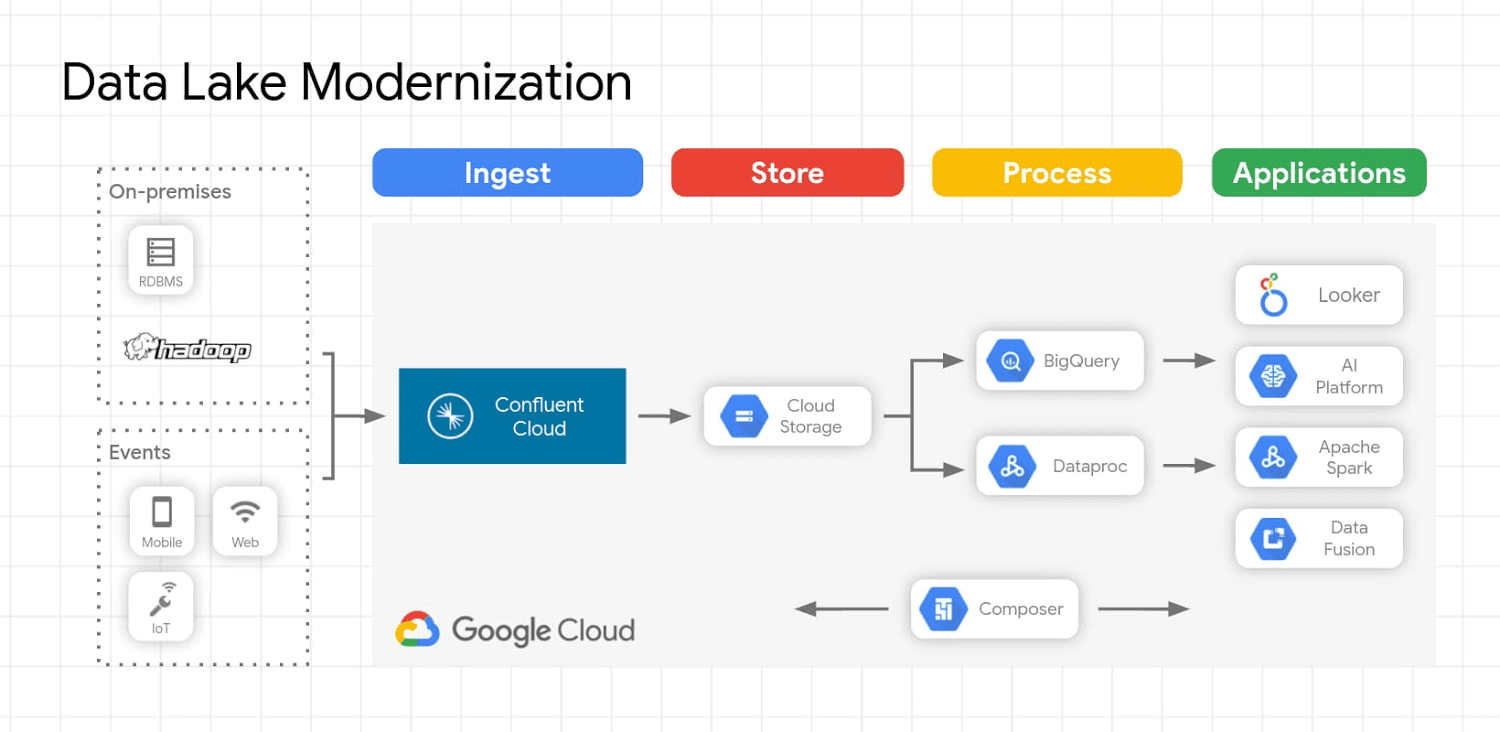
Task: Click the RDBMS database icon
Action: [x=161, y=252]
